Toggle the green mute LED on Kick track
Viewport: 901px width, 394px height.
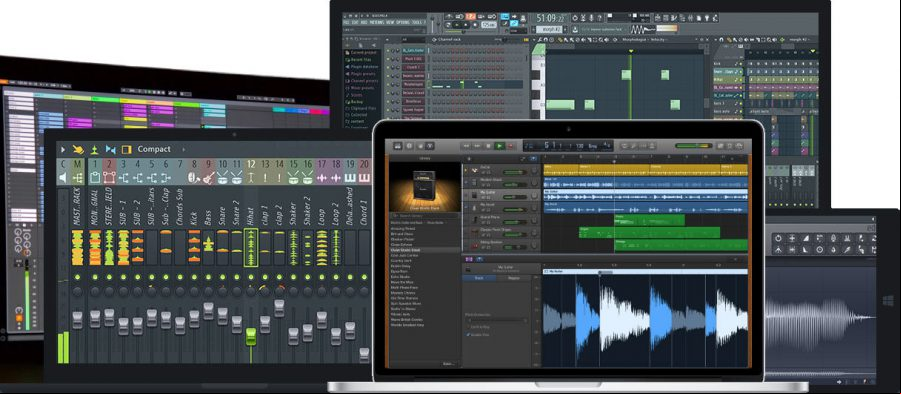194,277
